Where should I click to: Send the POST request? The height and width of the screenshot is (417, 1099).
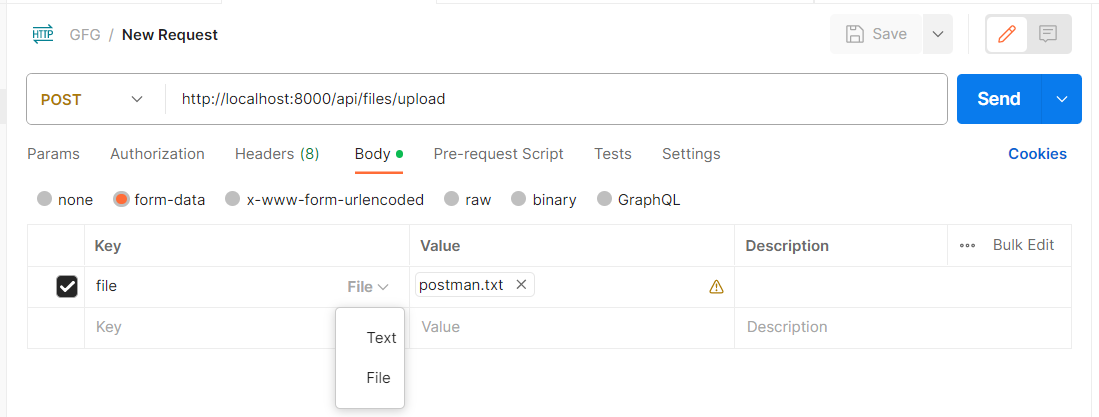click(999, 99)
